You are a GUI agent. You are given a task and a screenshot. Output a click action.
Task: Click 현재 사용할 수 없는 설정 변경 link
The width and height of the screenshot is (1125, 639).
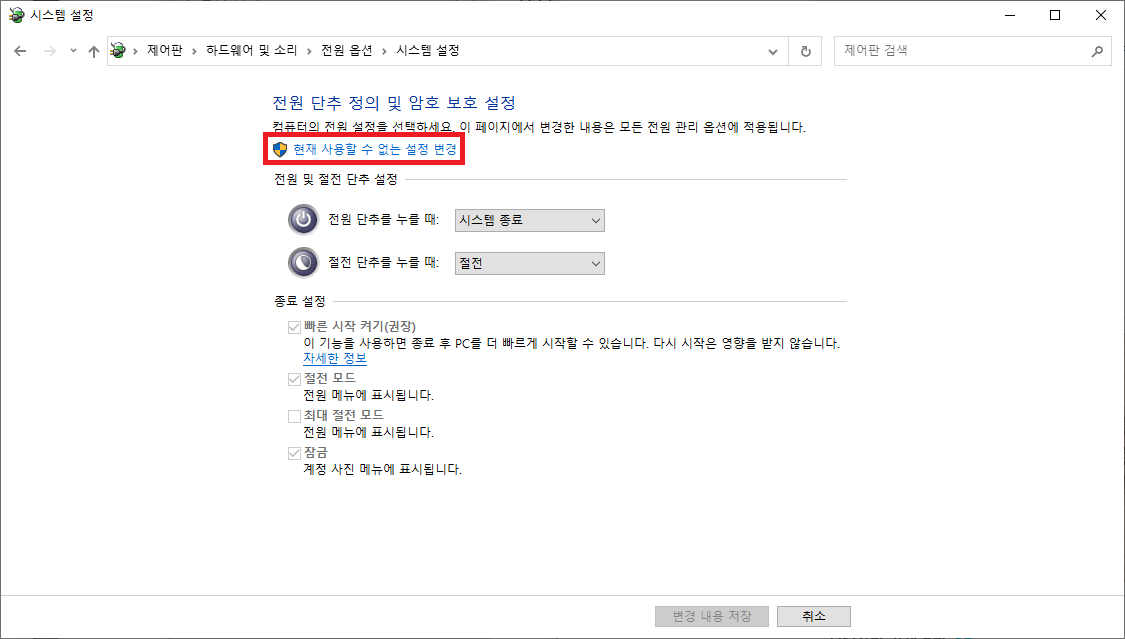(375, 149)
